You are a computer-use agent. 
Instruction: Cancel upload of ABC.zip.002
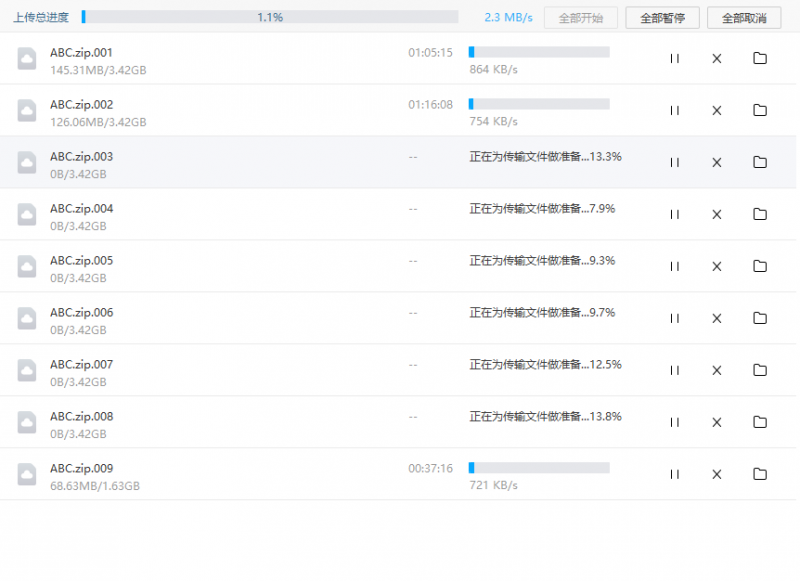[716, 111]
